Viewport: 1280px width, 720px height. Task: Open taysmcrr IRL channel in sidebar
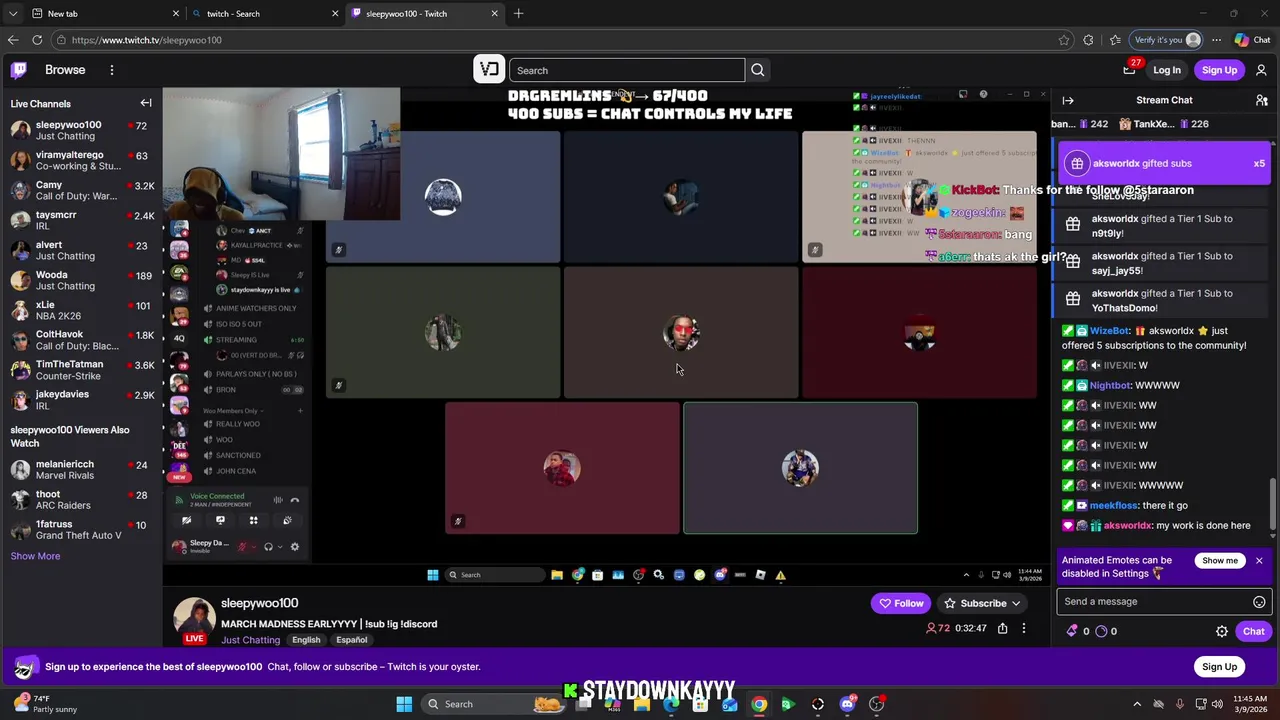(x=81, y=221)
